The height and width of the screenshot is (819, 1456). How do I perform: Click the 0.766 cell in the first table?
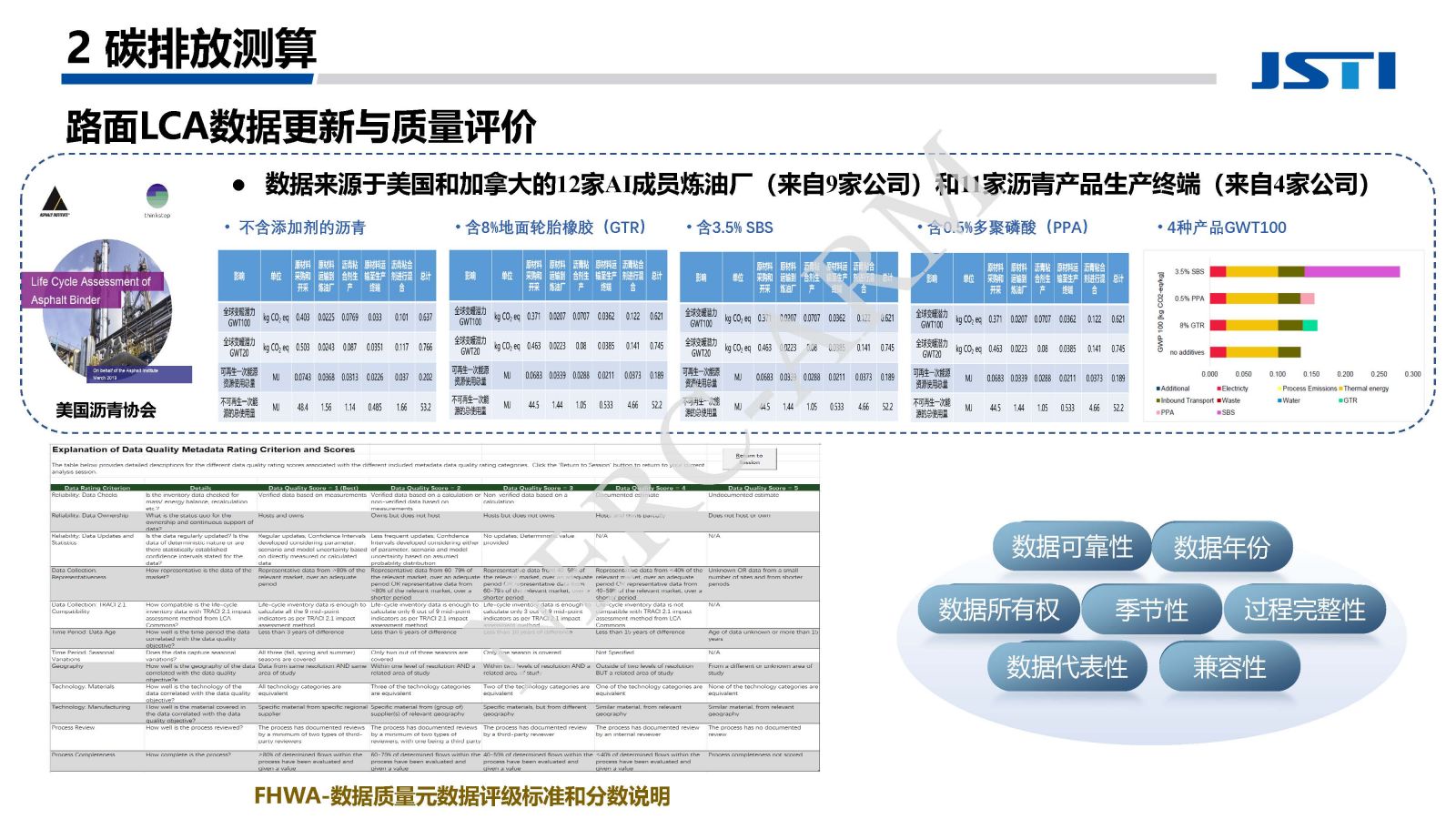425,347
